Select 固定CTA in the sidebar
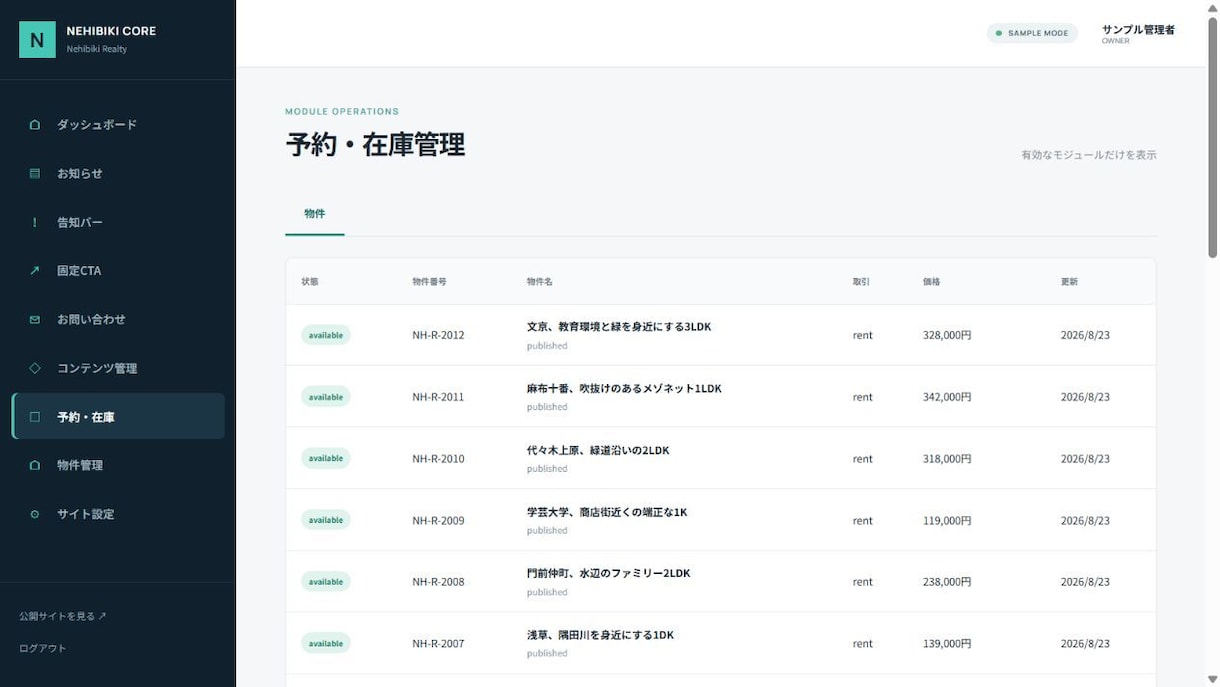The width and height of the screenshot is (1220, 687). coord(118,271)
